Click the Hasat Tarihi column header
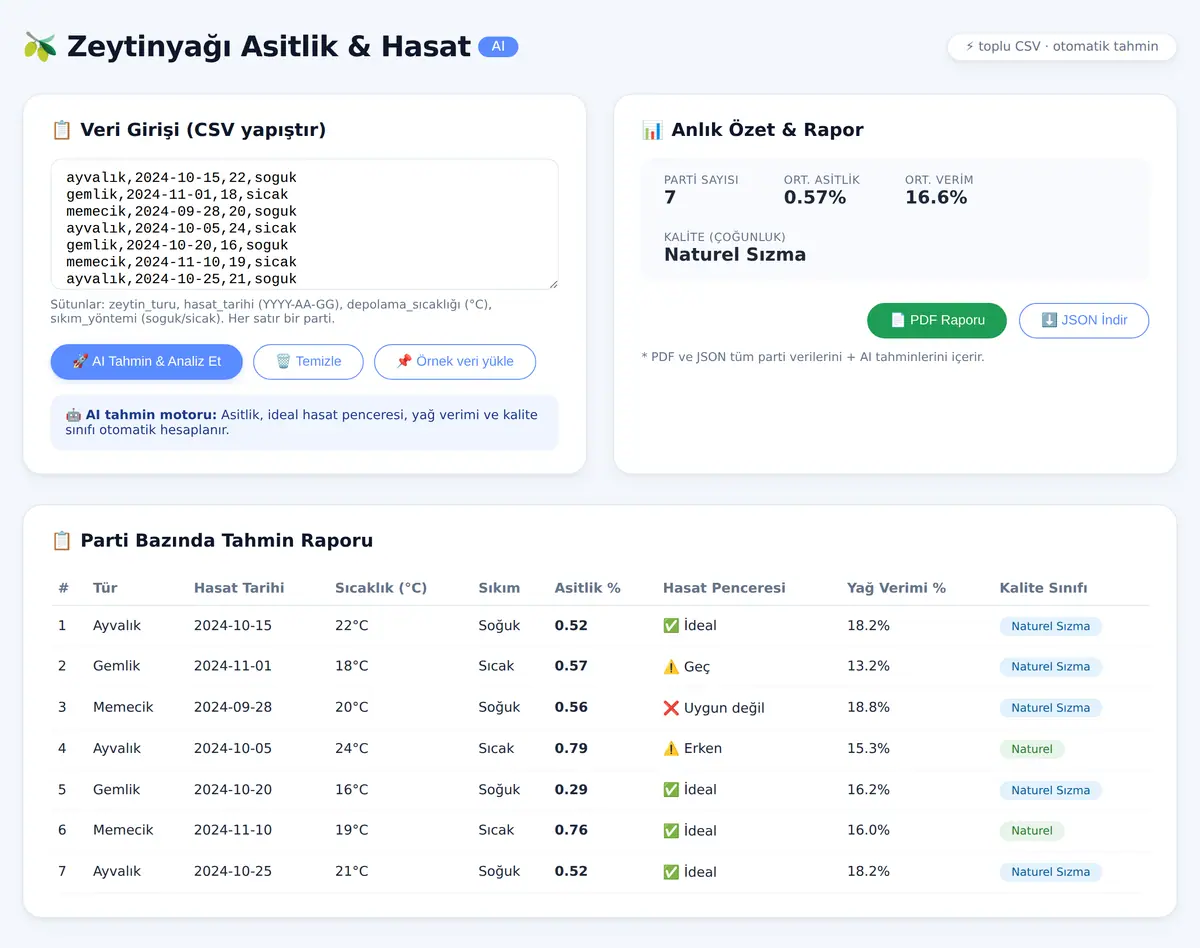 (239, 588)
